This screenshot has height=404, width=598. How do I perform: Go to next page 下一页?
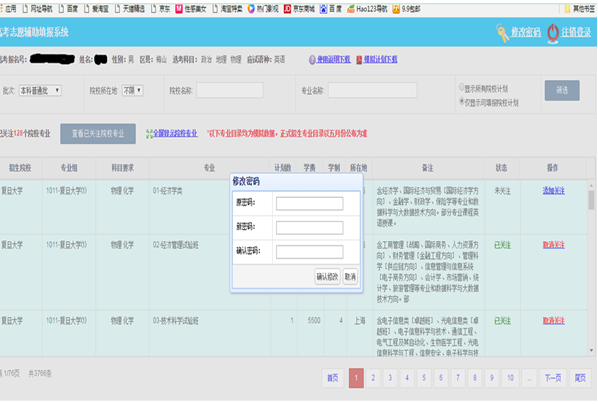pyautogui.click(x=553, y=378)
